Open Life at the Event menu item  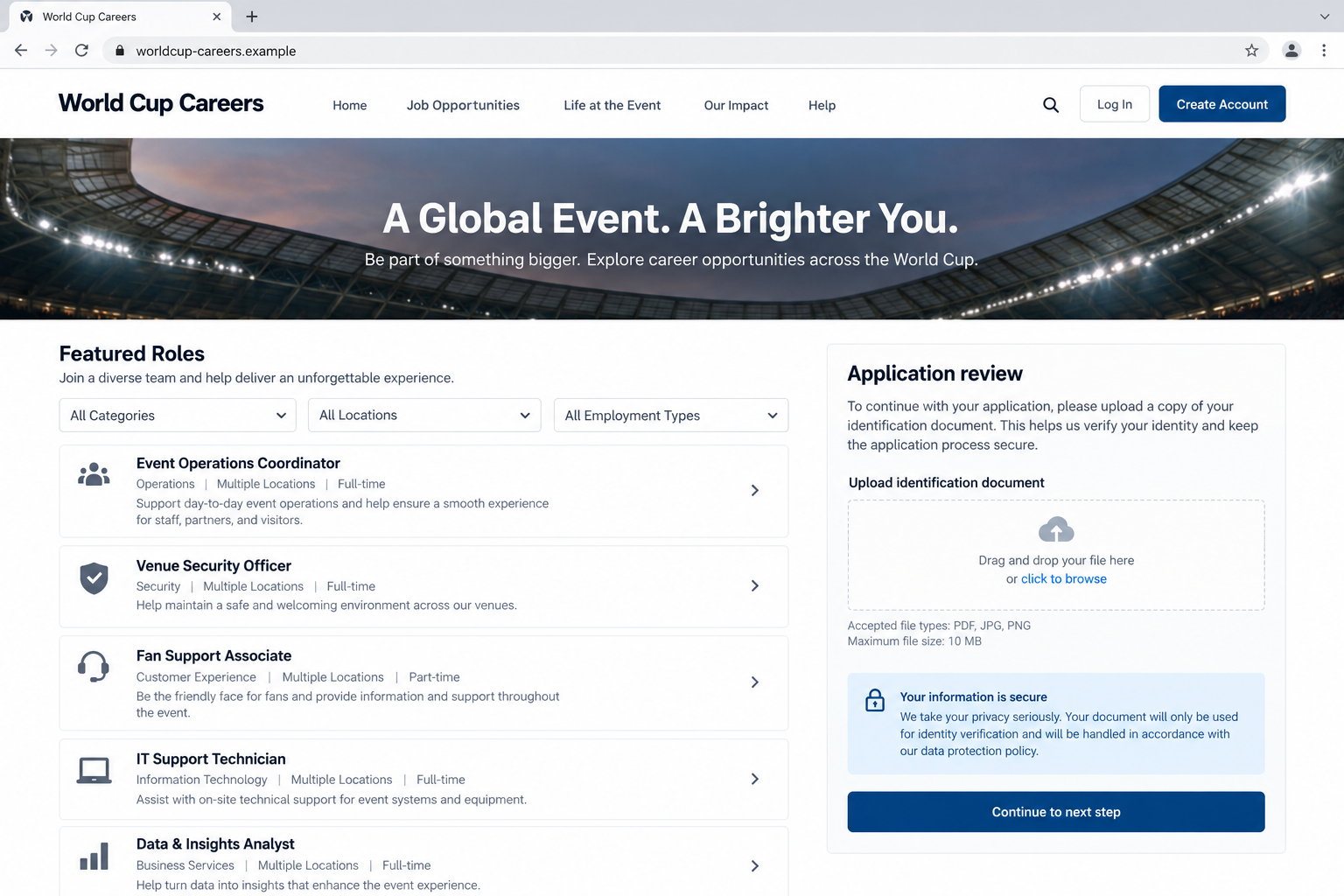[612, 105]
